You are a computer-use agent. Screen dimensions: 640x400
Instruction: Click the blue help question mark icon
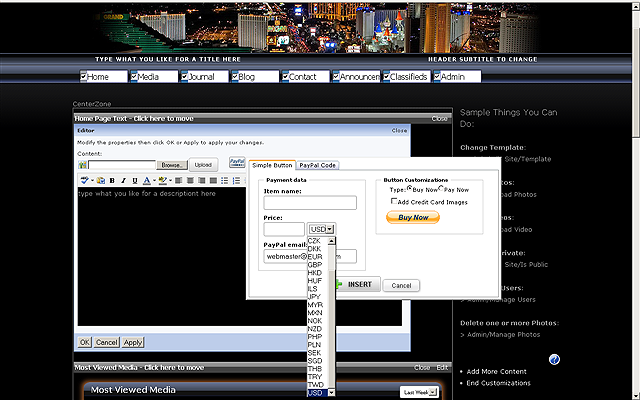pyautogui.click(x=554, y=359)
